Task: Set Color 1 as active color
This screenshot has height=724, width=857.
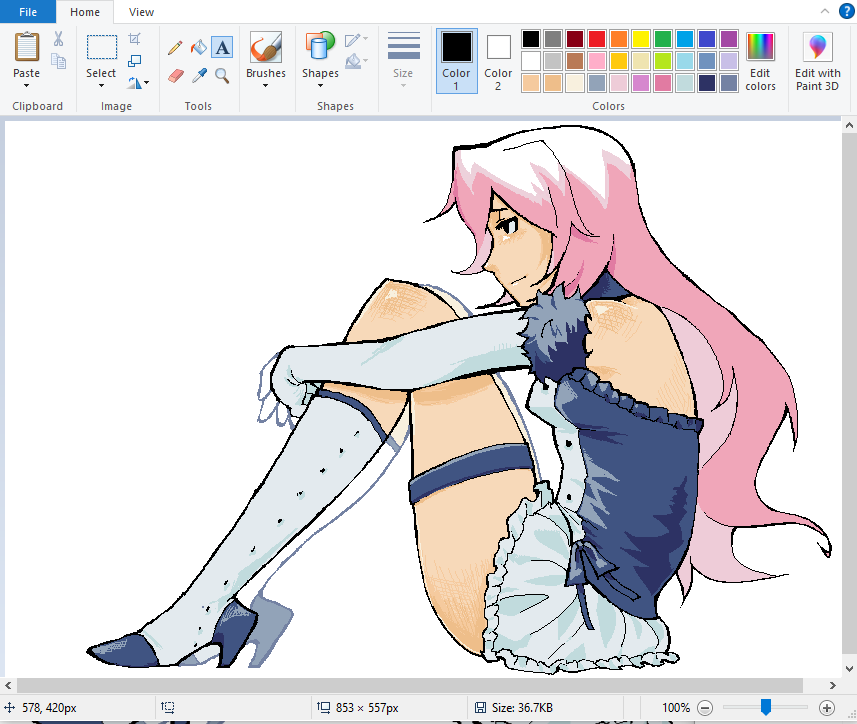Action: 456,59
